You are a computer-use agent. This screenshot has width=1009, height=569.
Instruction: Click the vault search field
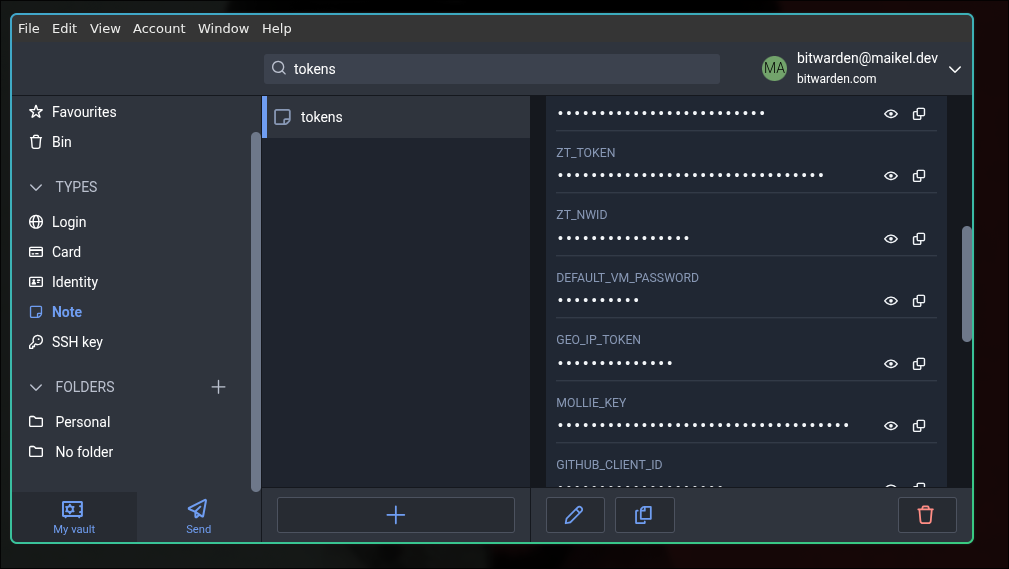click(500, 69)
